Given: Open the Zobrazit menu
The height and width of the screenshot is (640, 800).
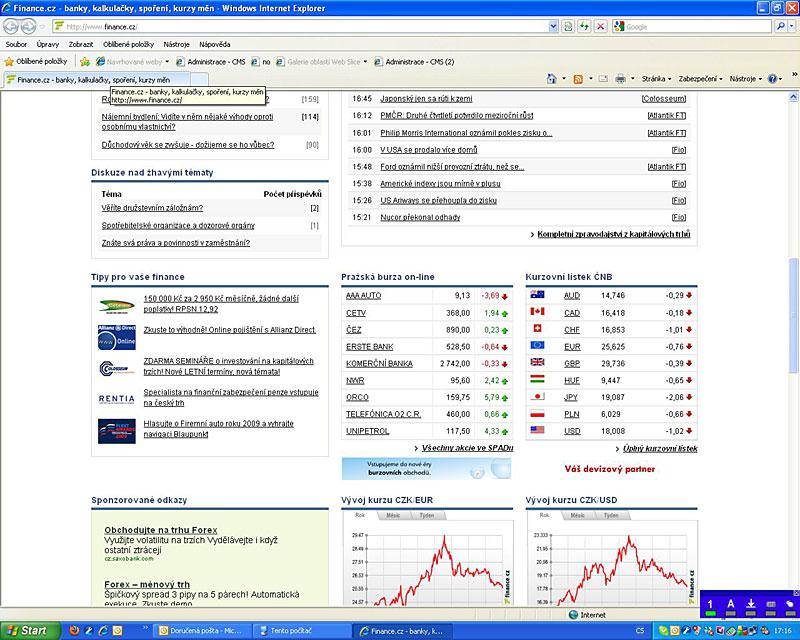Looking at the screenshot, I should (81, 44).
